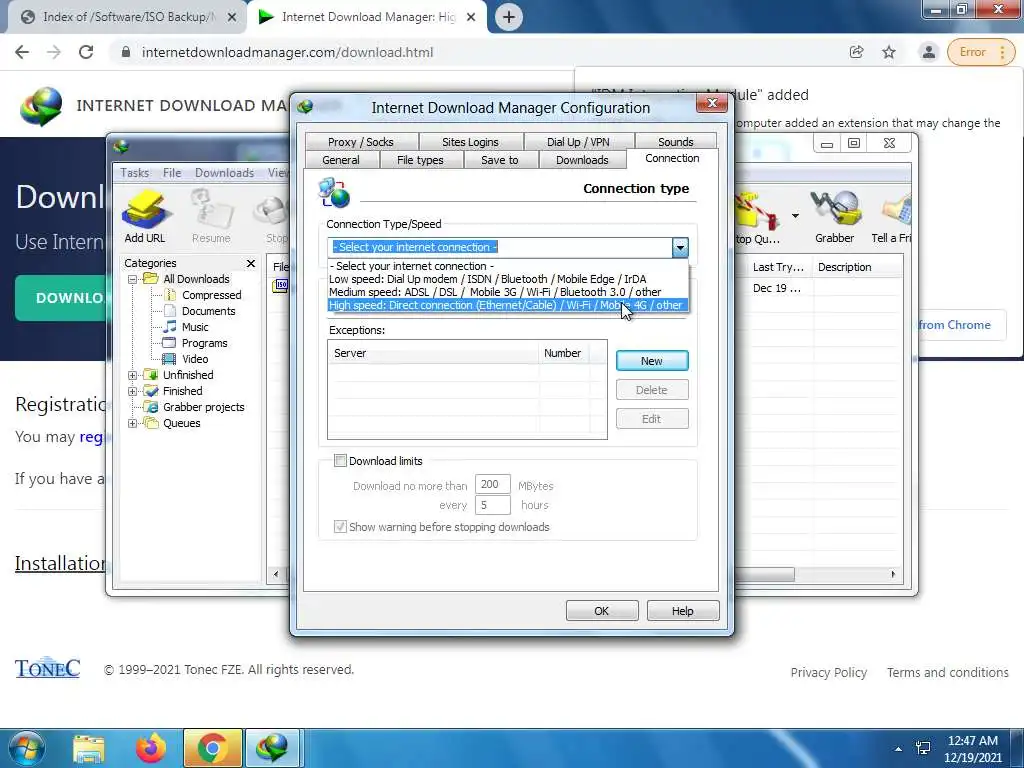Switch to the Index of /Software/ISO Backup tab

tap(128, 17)
